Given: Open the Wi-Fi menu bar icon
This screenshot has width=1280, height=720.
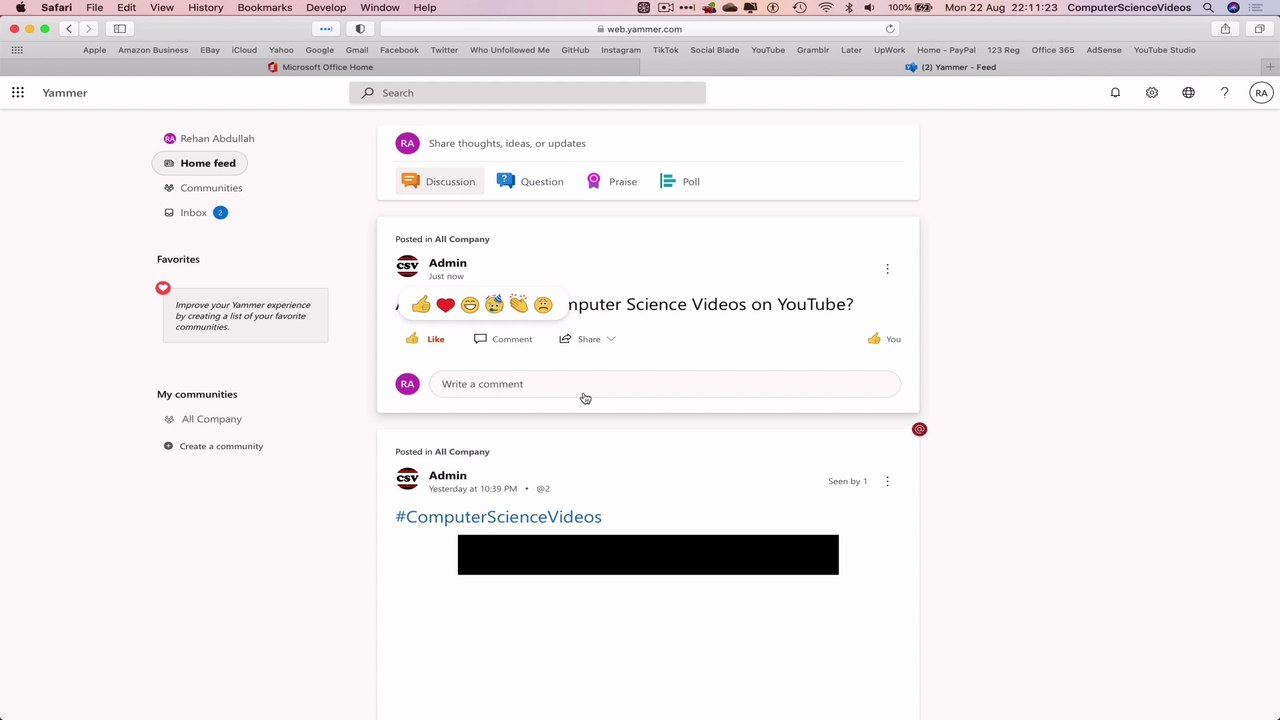Looking at the screenshot, I should [826, 8].
